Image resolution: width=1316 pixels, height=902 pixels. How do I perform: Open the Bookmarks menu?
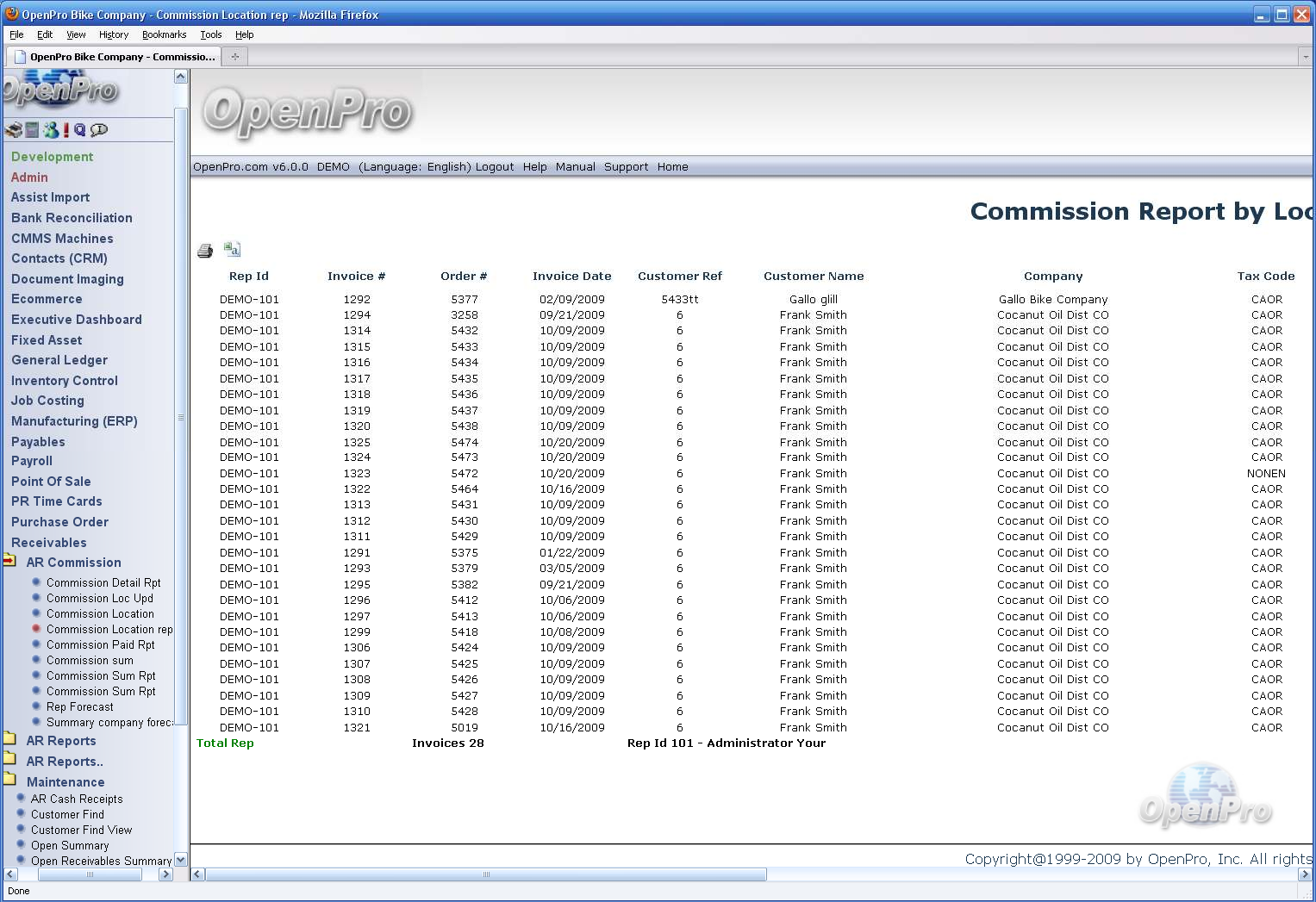tap(164, 34)
